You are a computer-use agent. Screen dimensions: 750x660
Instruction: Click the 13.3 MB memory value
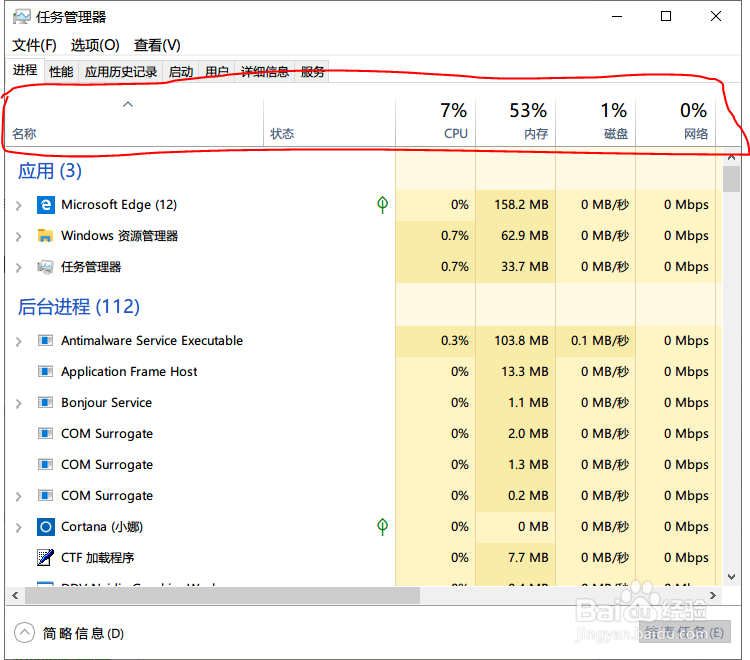click(x=524, y=372)
